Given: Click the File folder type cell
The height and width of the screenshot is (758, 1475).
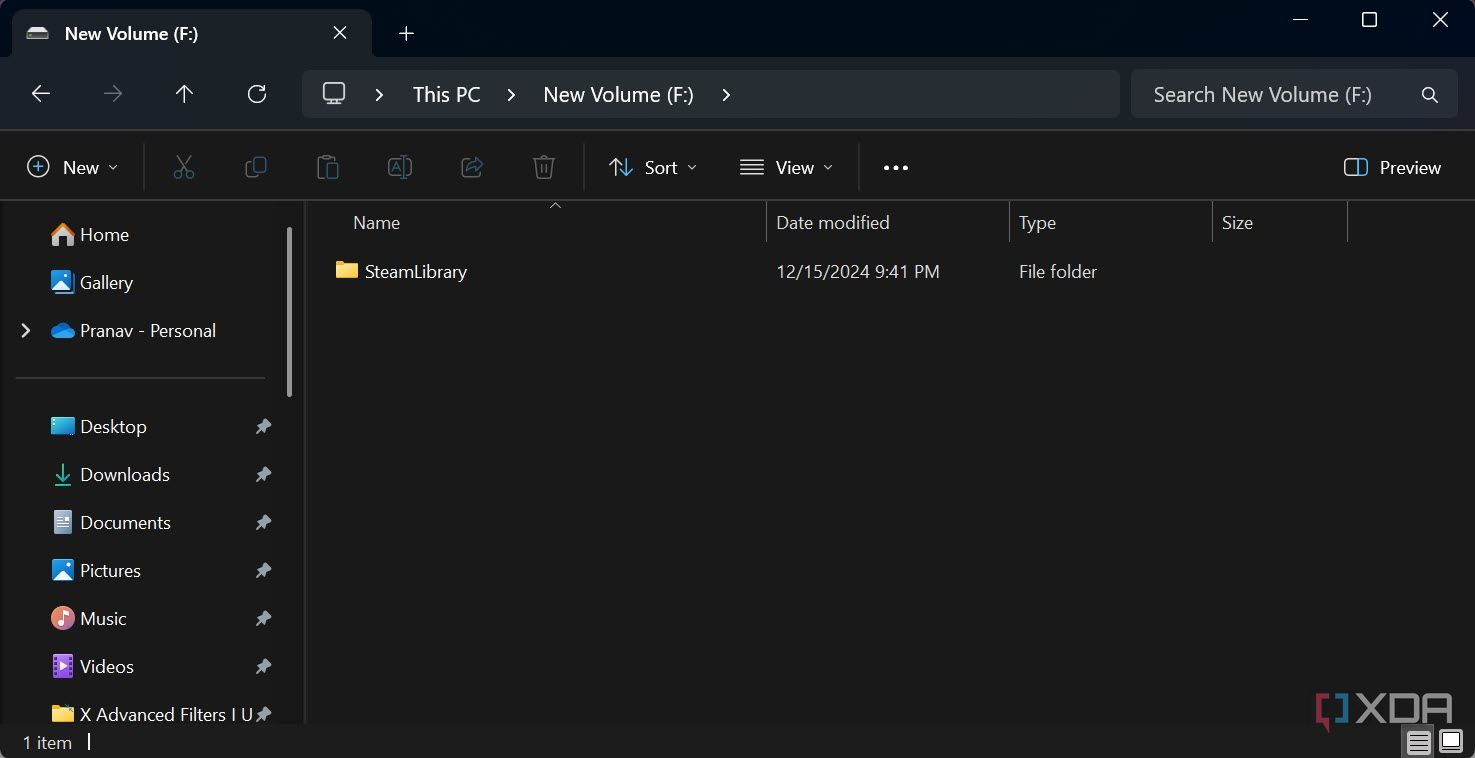Looking at the screenshot, I should (1058, 271).
